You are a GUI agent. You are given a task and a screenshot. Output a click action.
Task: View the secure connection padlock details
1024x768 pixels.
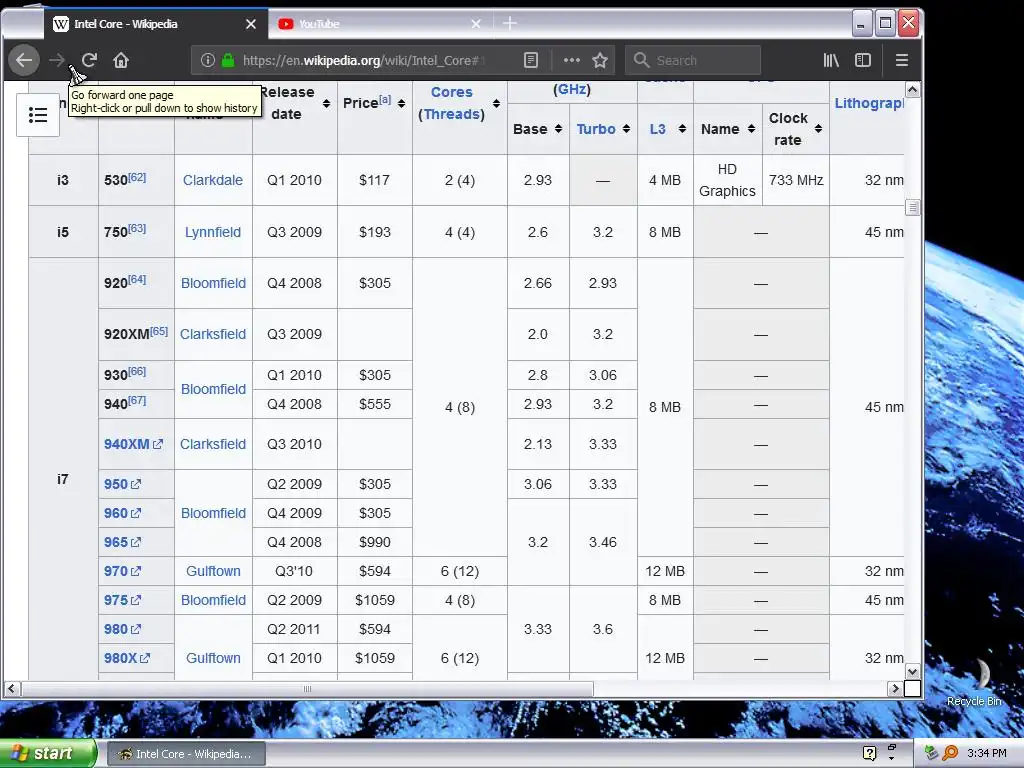228,60
